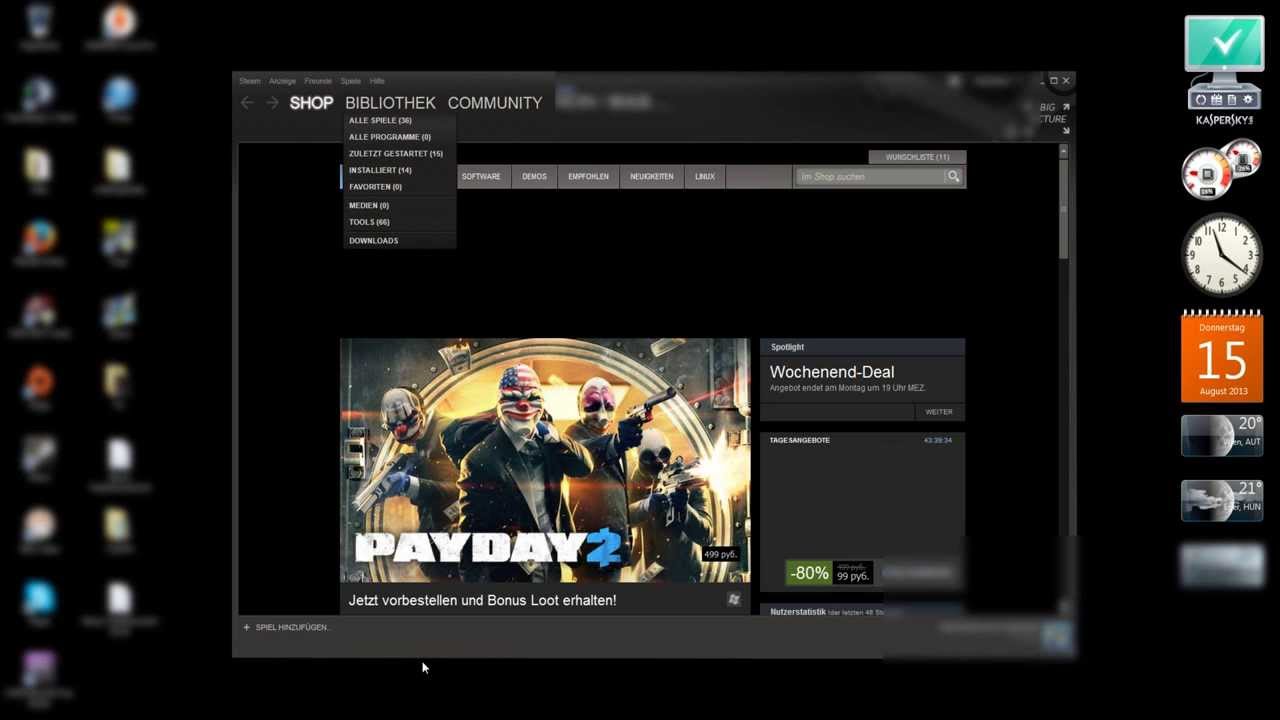Click the scan circle icon in Kaspersky gadget
1280x720 pixels.
[1200, 100]
